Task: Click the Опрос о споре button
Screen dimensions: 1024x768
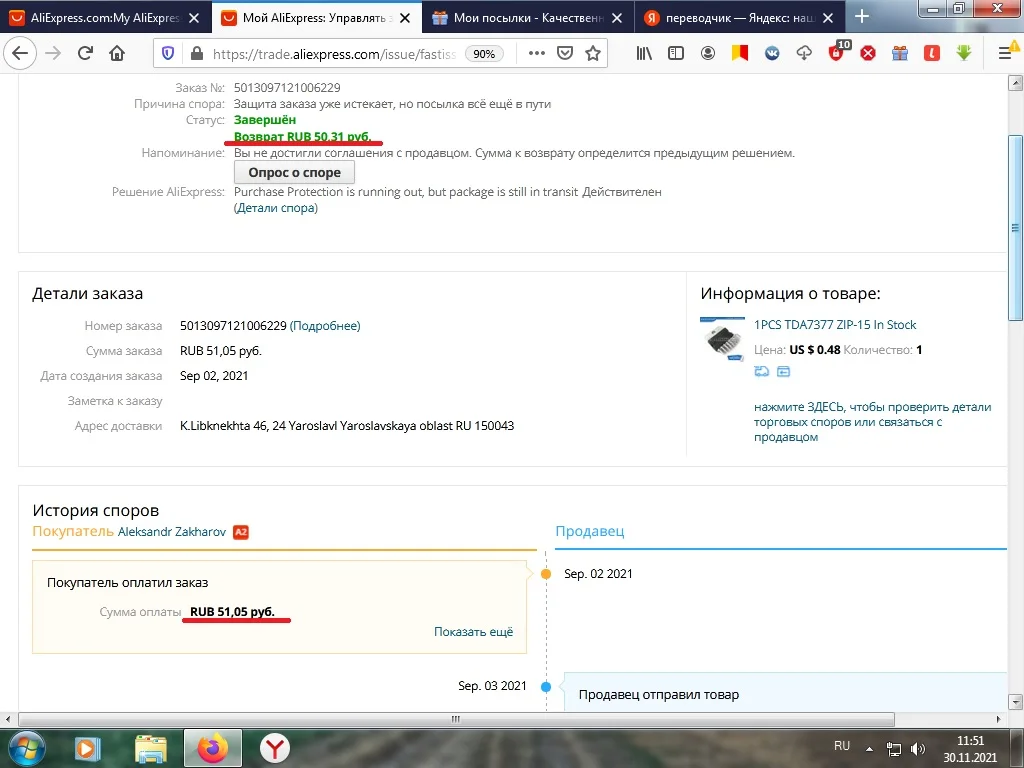Action: coord(295,172)
